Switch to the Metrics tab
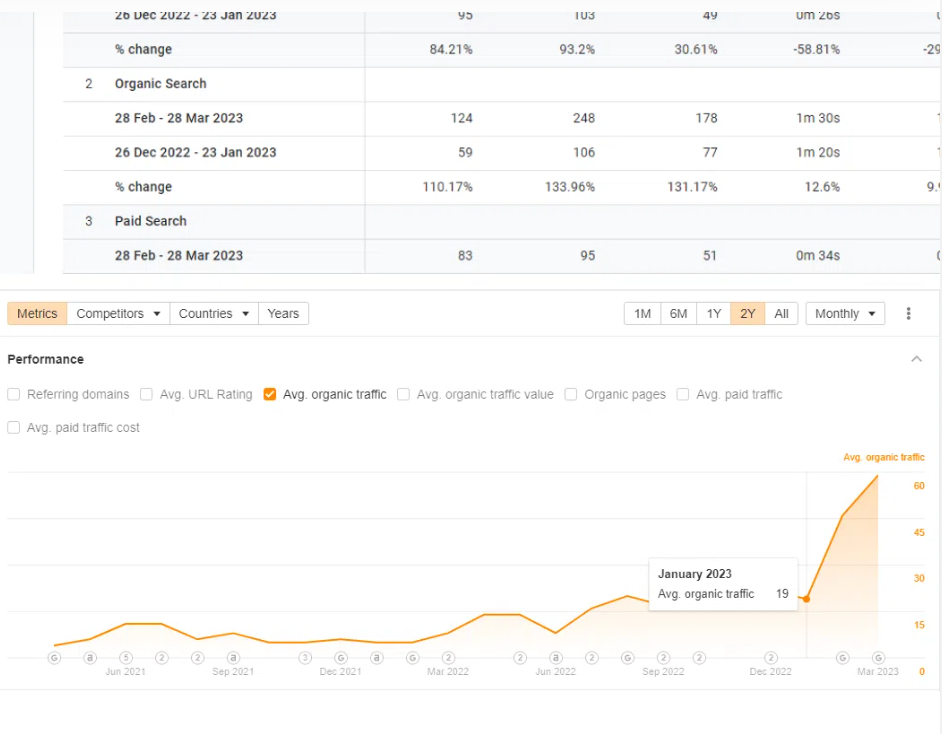This screenshot has height=734, width=942. [36, 313]
